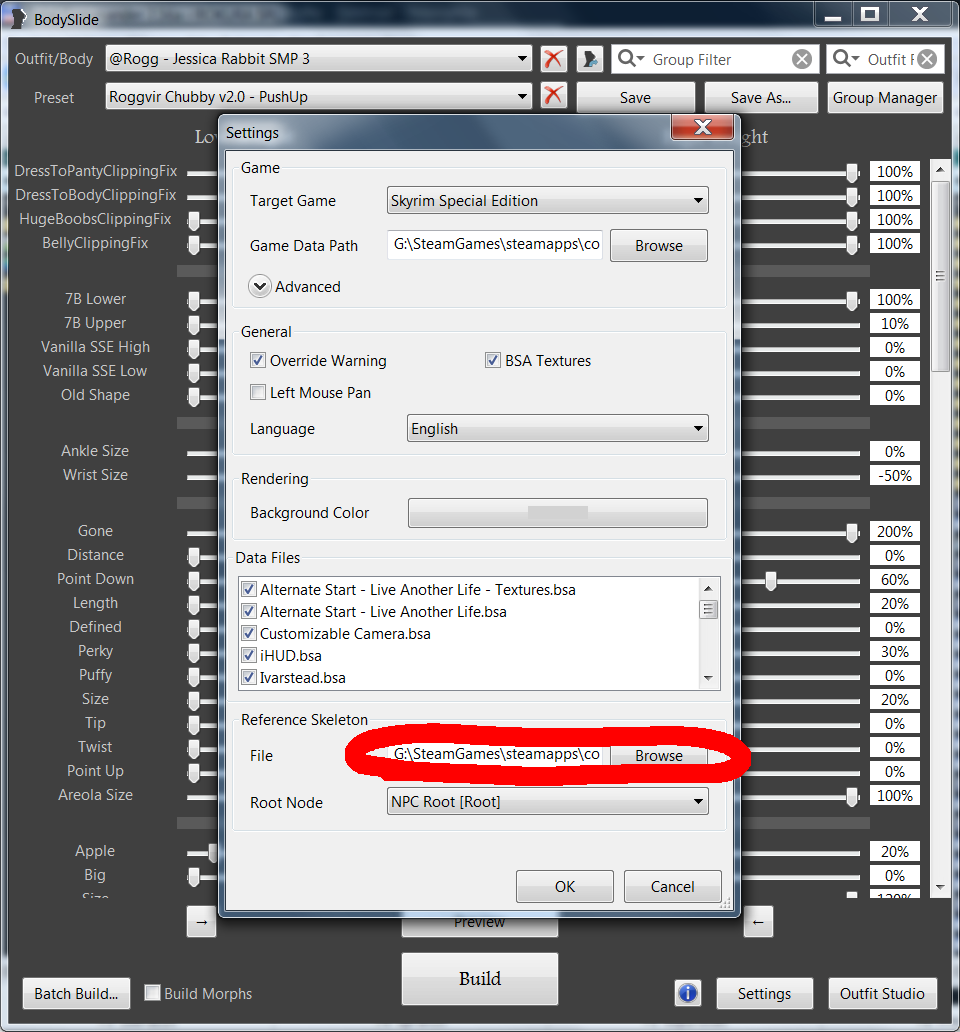Delete preset with red X beside Preset
960x1032 pixels.
pyautogui.click(x=554, y=96)
